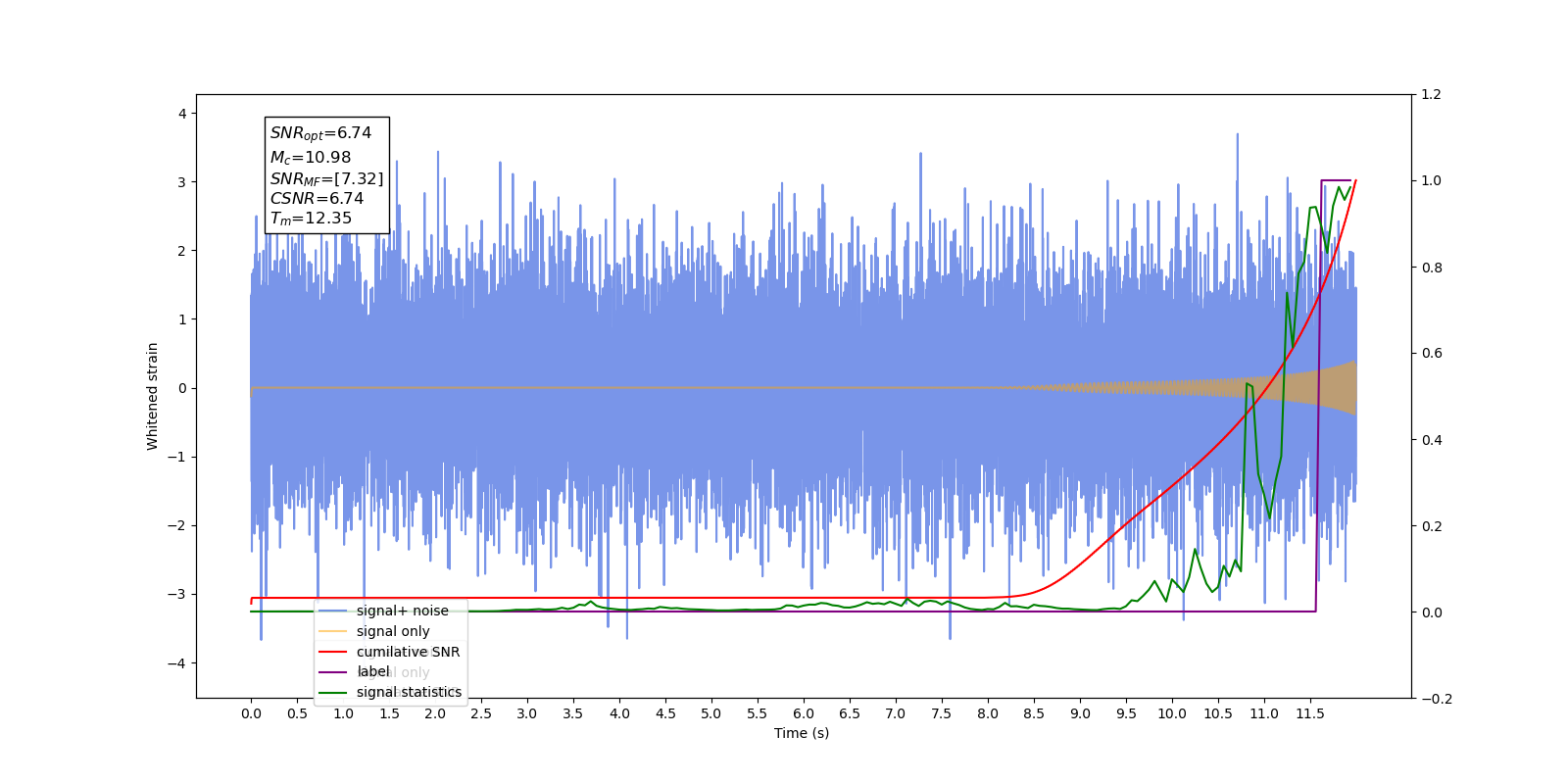Click the 'Time (s)' x-axis label

point(802,733)
